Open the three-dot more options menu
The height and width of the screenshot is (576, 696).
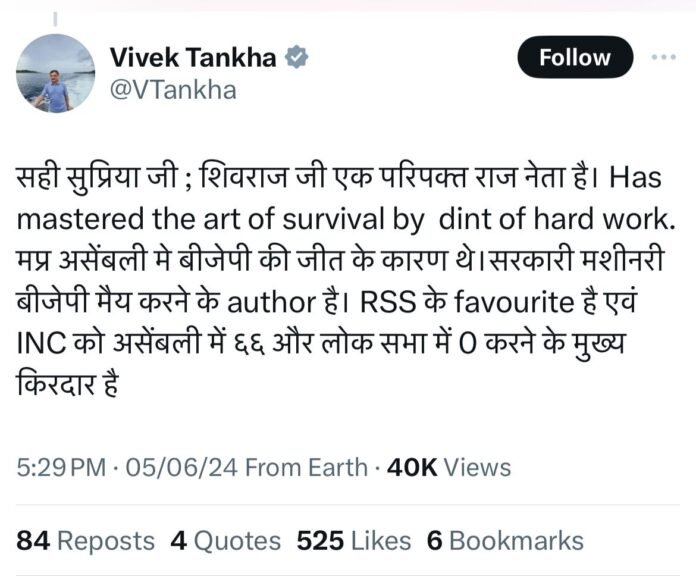pos(663,57)
